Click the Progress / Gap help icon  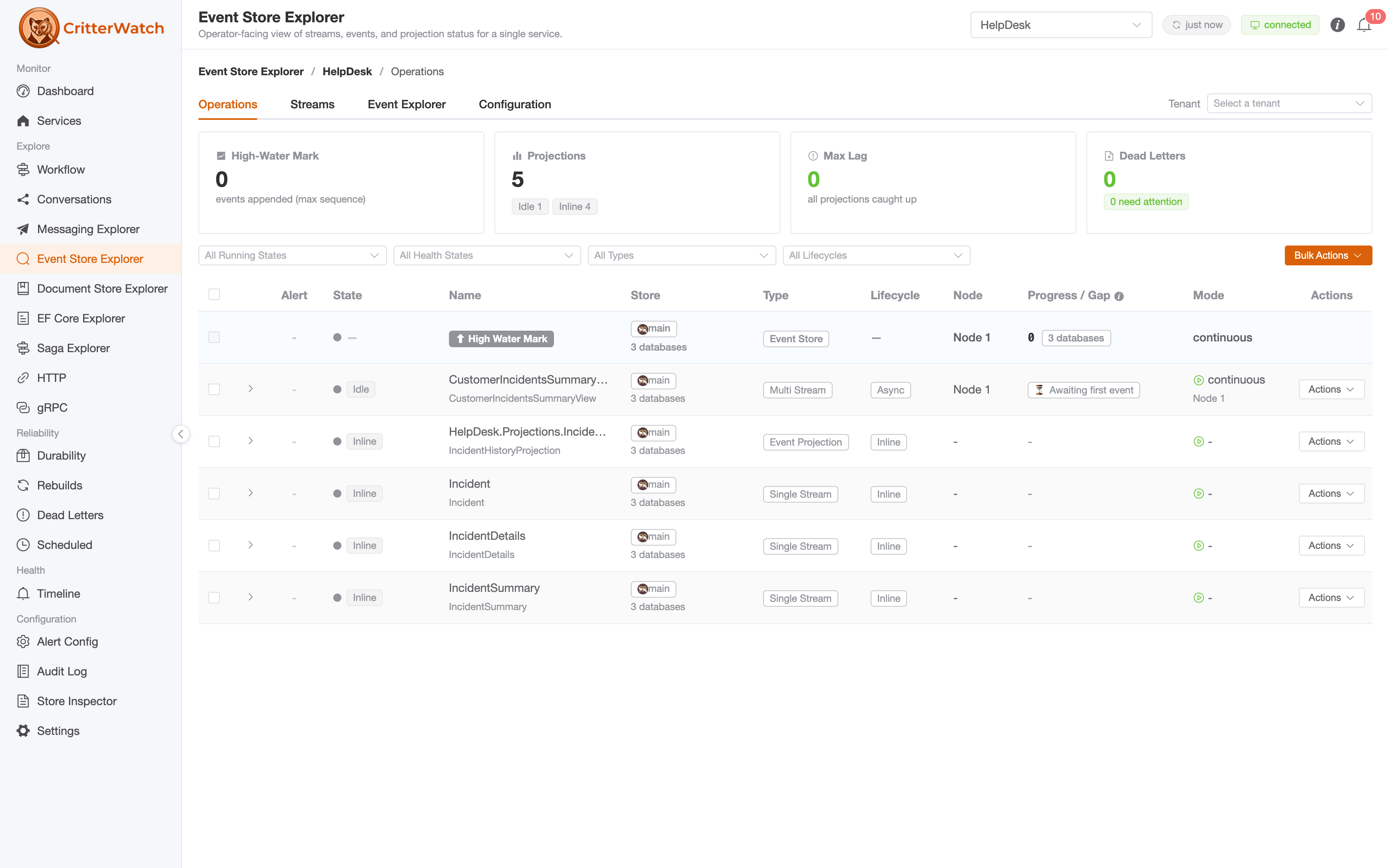1119,296
